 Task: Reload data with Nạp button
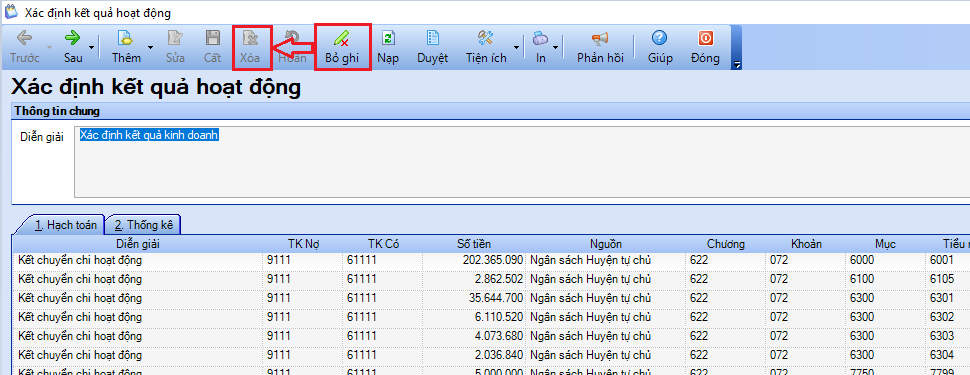(x=388, y=47)
